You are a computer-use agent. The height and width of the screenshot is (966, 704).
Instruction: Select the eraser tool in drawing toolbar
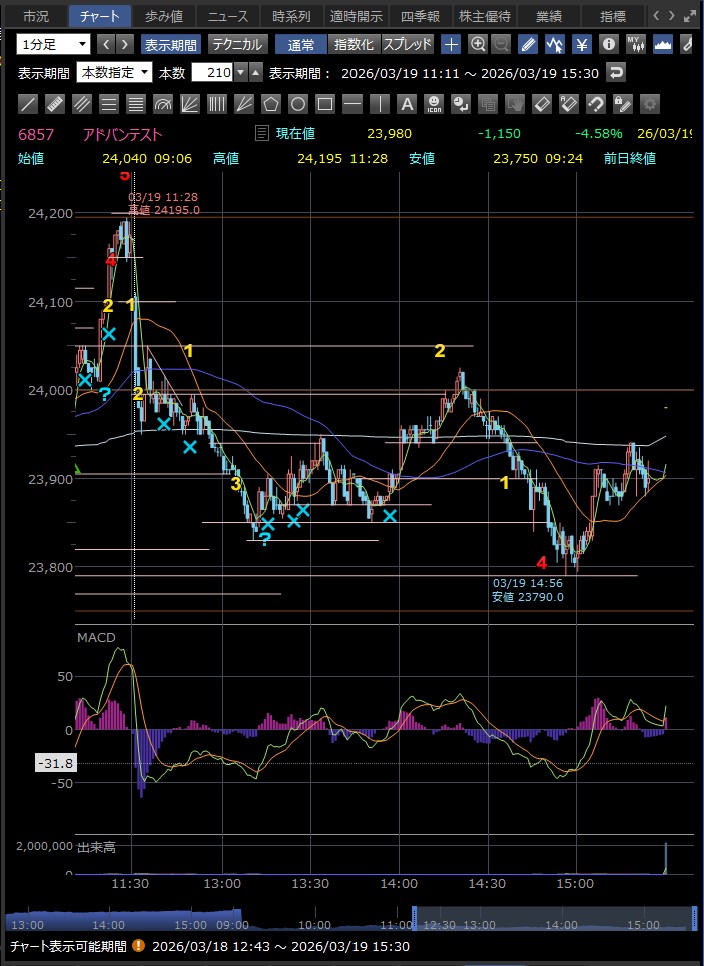click(541, 104)
